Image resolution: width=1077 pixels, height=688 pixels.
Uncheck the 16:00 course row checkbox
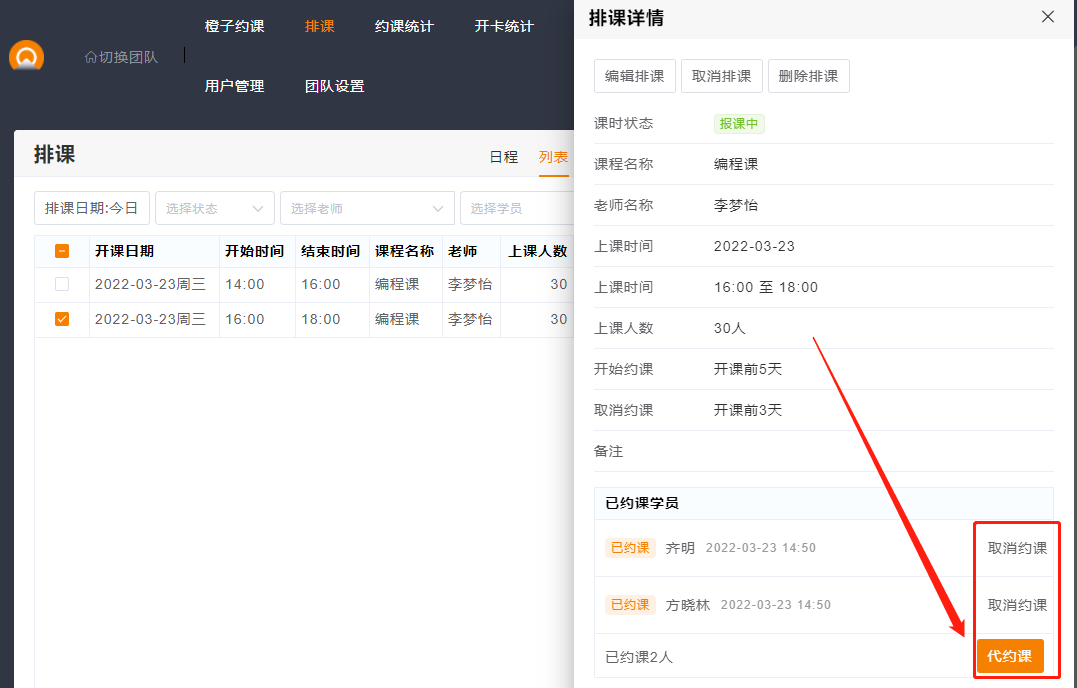point(62,319)
